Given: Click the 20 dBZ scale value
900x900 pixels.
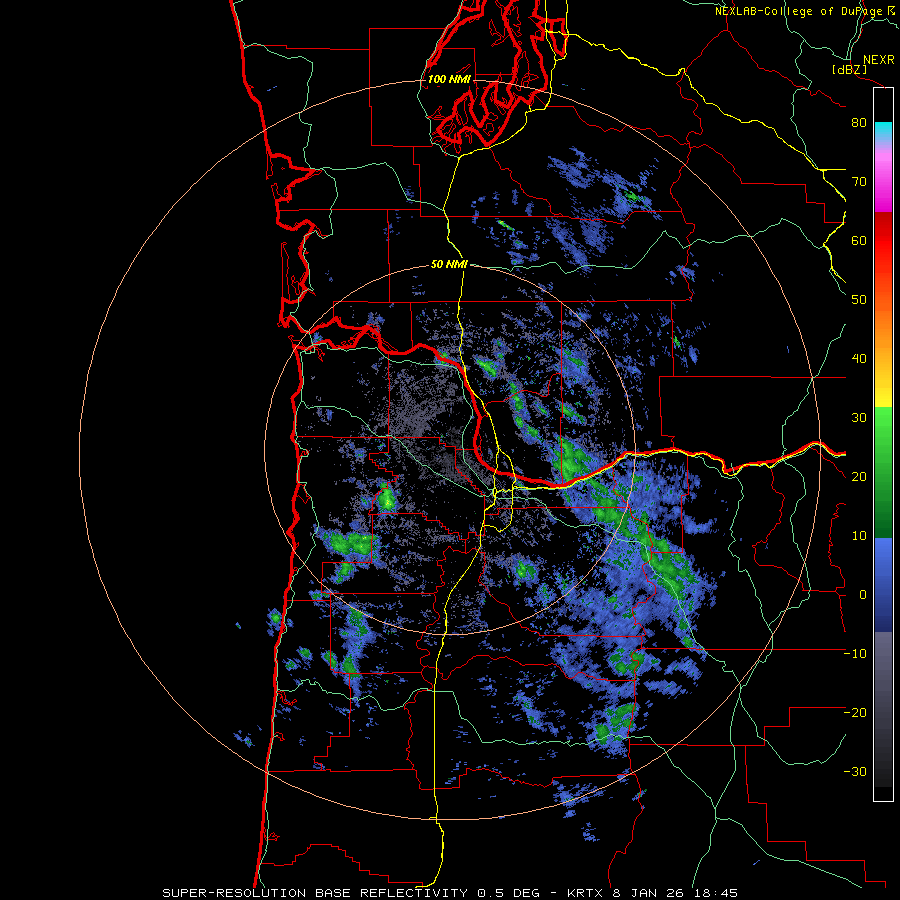Looking at the screenshot, I should [x=859, y=477].
